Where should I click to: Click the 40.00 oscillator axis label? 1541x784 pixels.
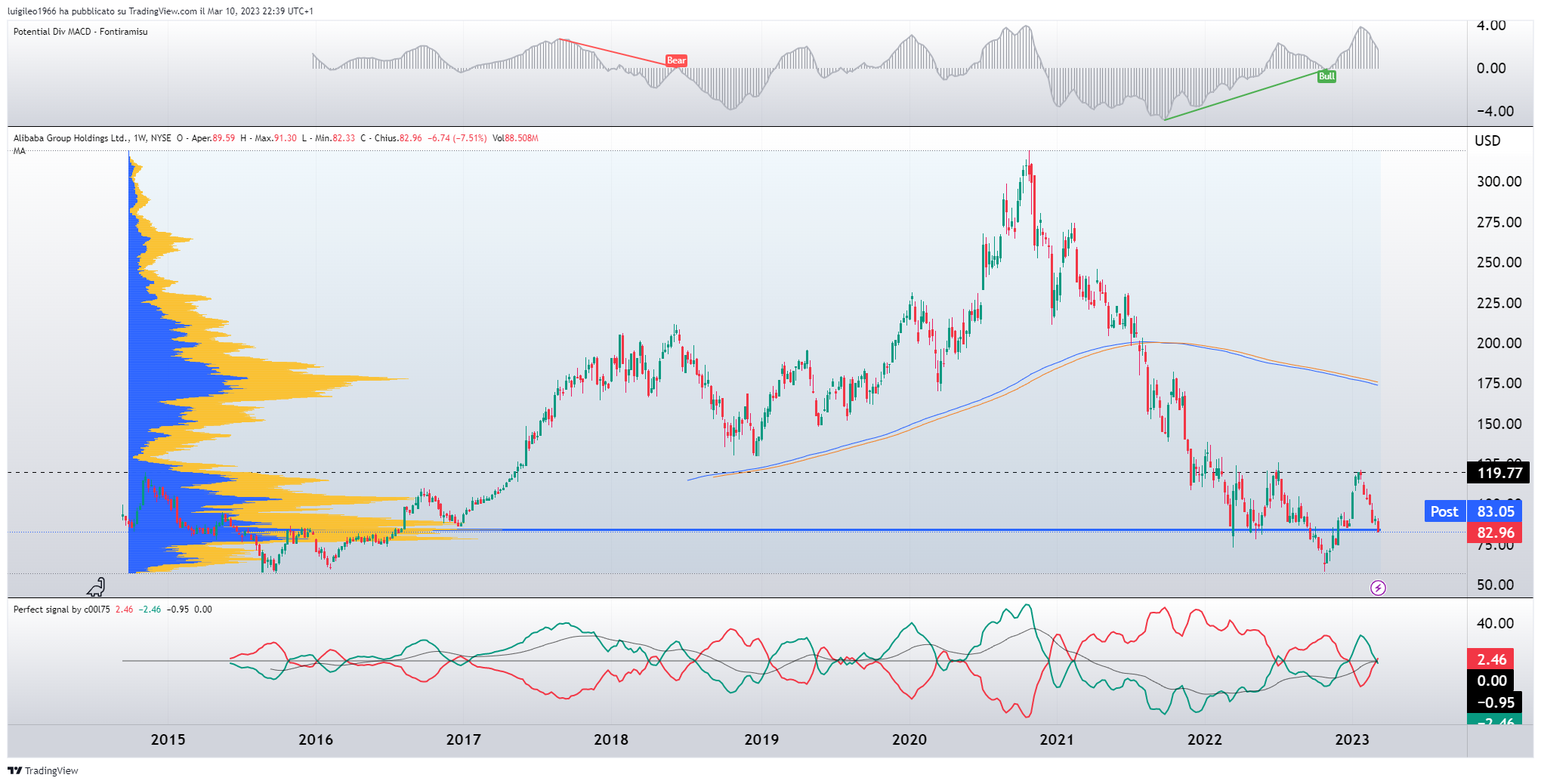pos(1496,623)
